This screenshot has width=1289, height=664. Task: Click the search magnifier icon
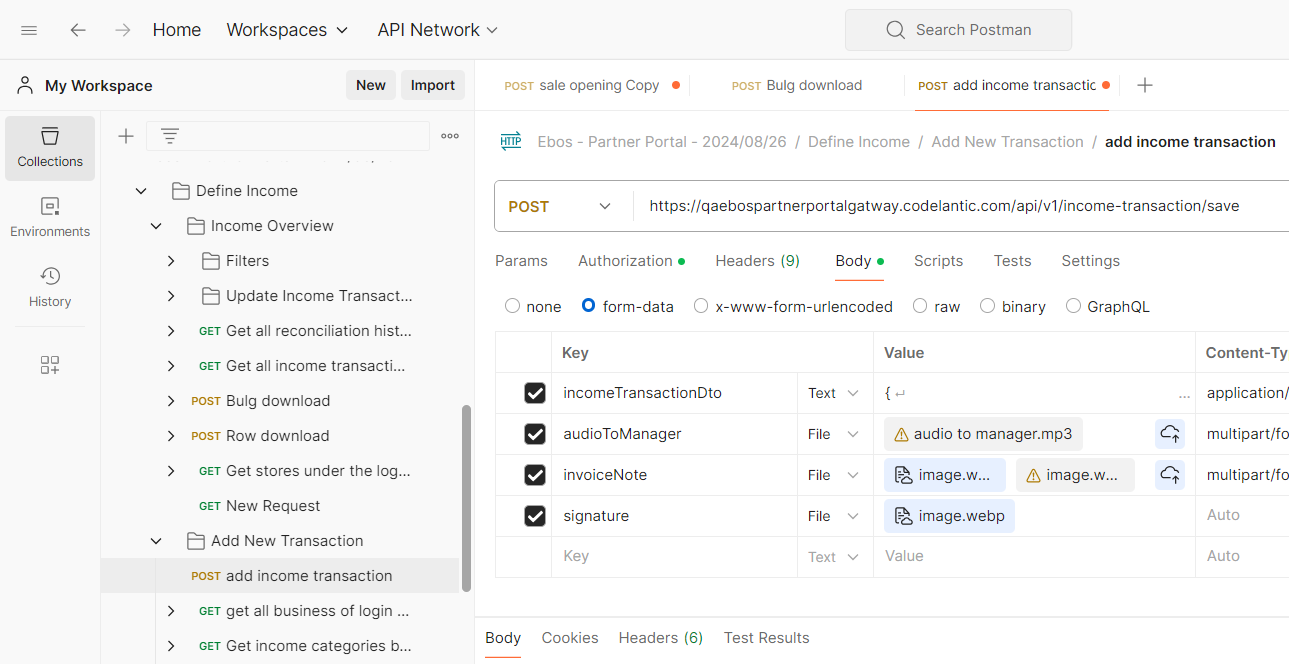895,30
